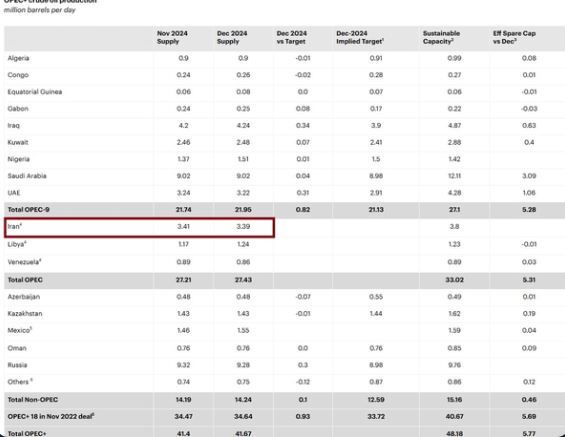
Task: Select the Nigeria row label
Action: 19,159
